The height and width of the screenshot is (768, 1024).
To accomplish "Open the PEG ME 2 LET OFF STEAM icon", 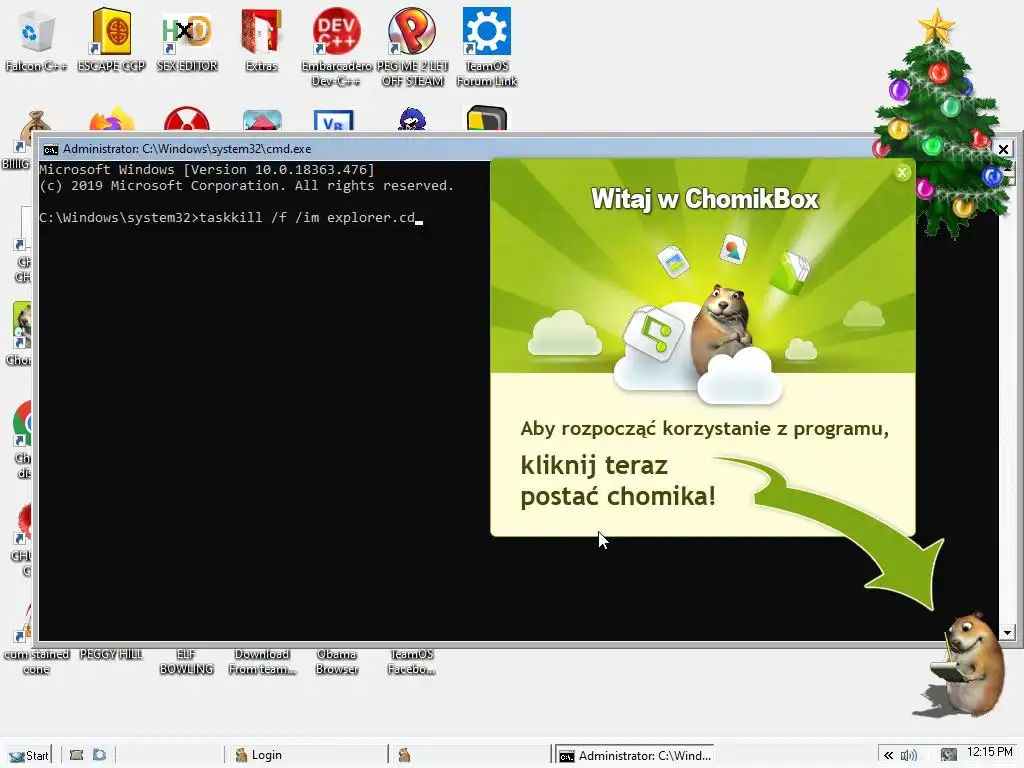I will click(412, 47).
